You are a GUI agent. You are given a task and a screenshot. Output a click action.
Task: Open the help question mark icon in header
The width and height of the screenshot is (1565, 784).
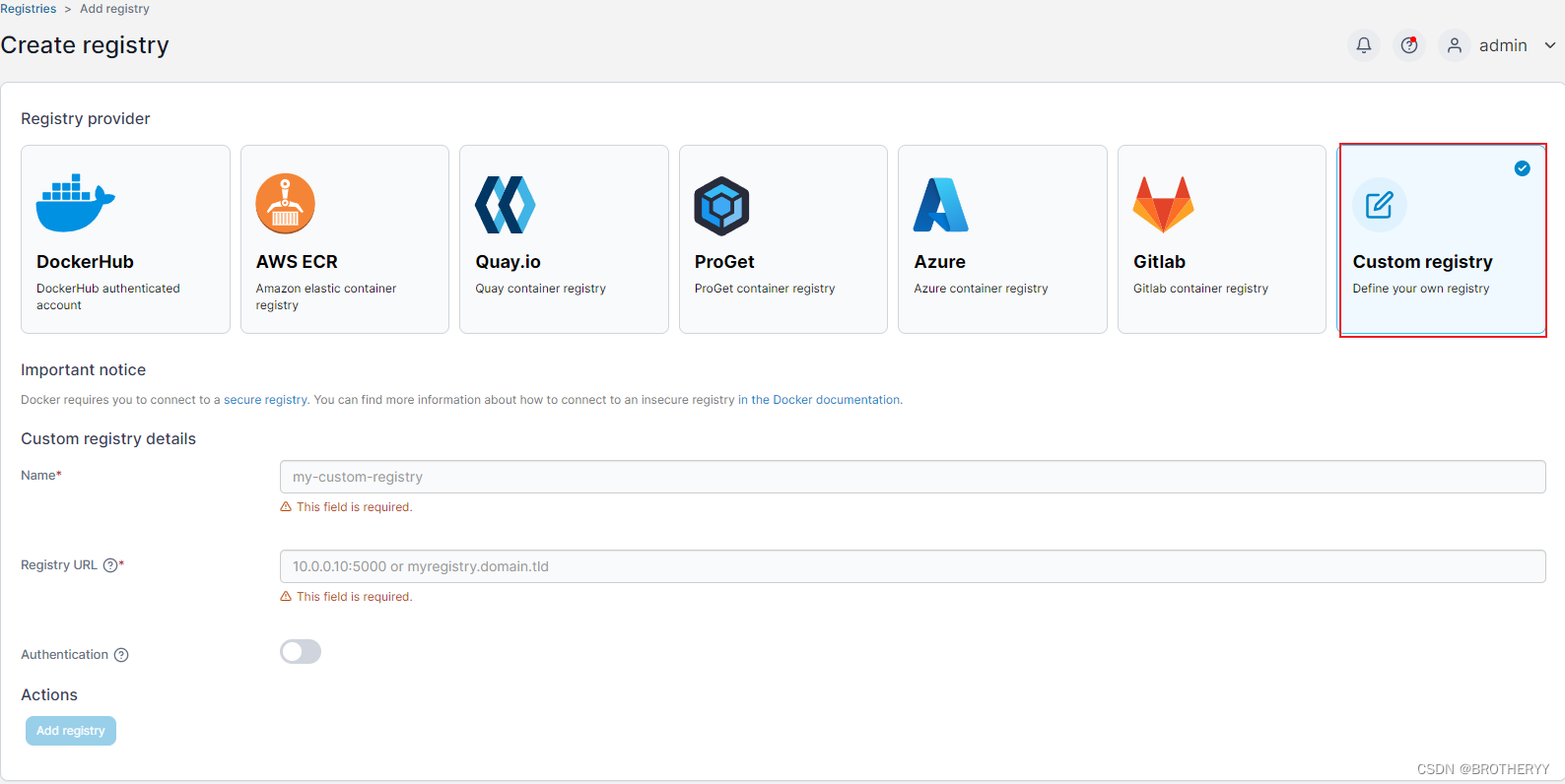[1409, 45]
